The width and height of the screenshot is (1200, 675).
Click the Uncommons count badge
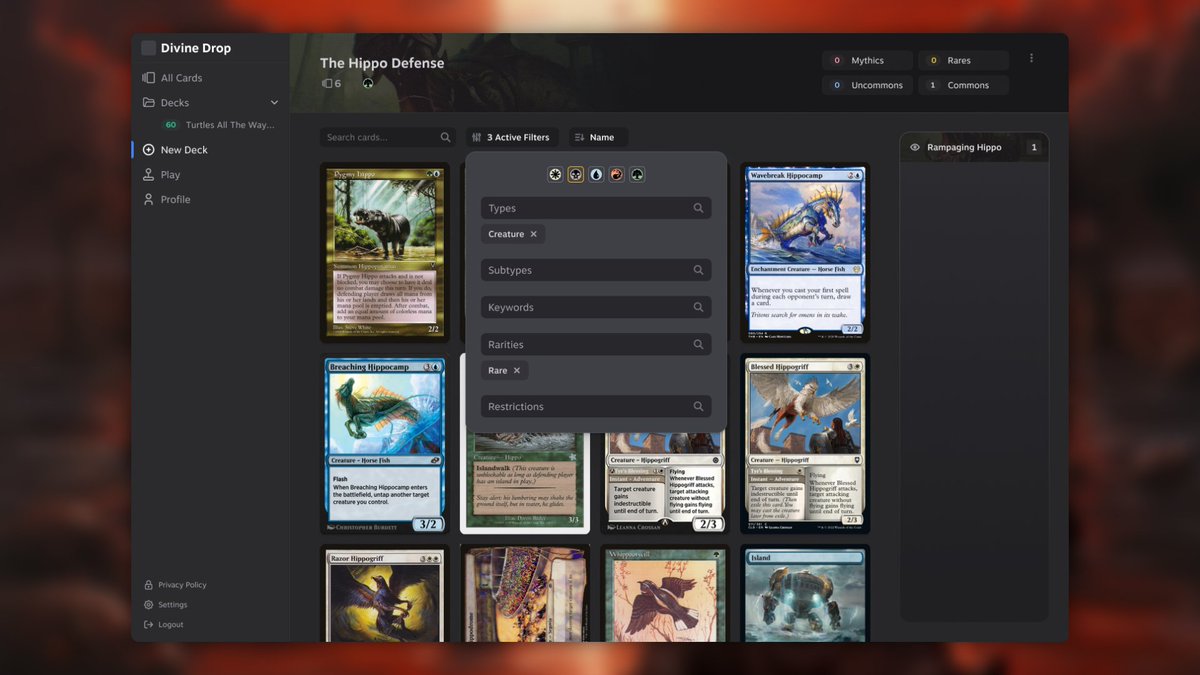[868, 86]
